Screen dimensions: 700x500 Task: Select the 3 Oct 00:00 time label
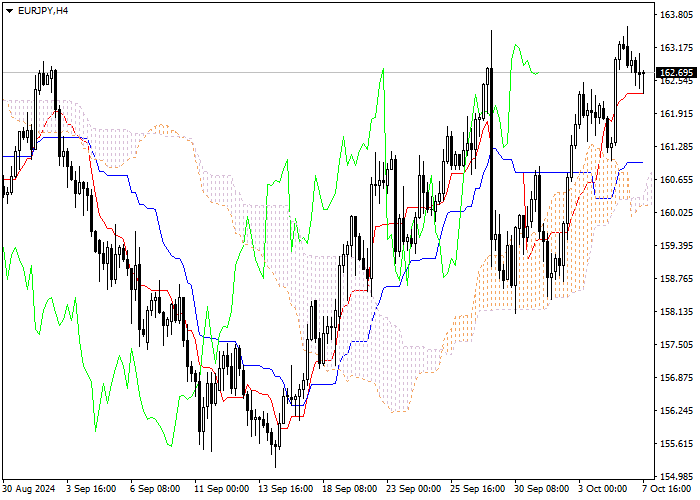(603, 489)
